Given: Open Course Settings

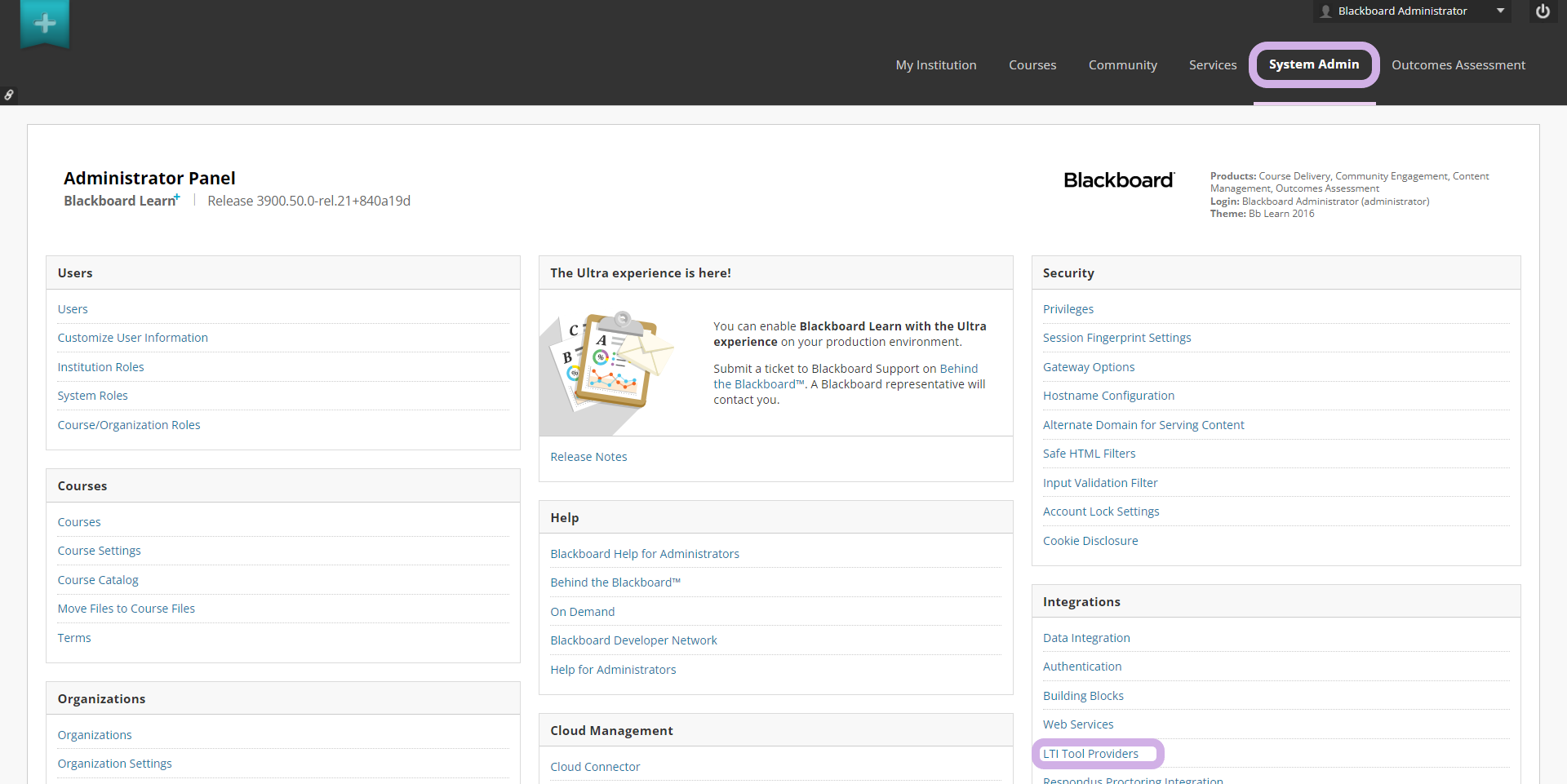Looking at the screenshot, I should pyautogui.click(x=100, y=551).
